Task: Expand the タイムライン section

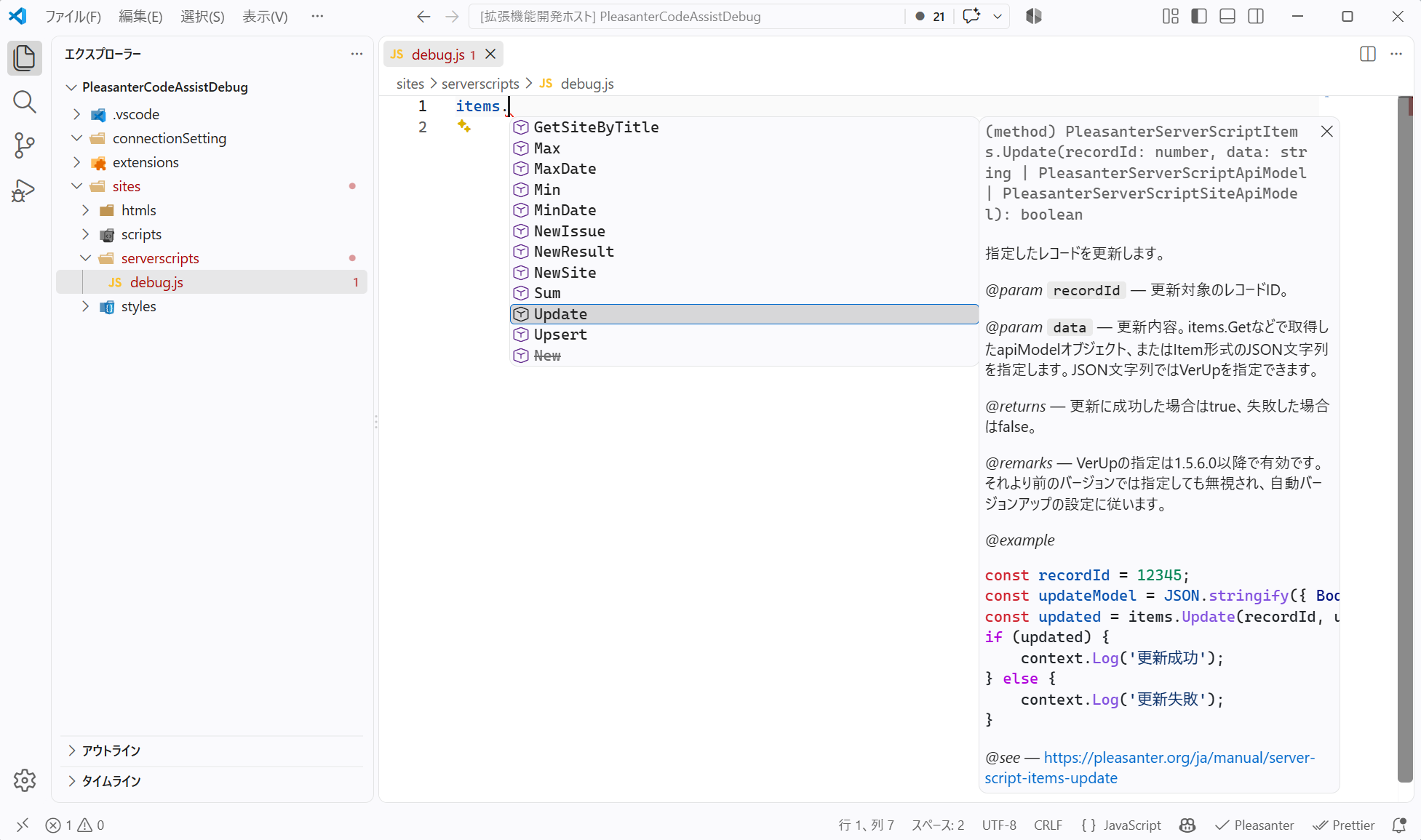Action: [211, 781]
